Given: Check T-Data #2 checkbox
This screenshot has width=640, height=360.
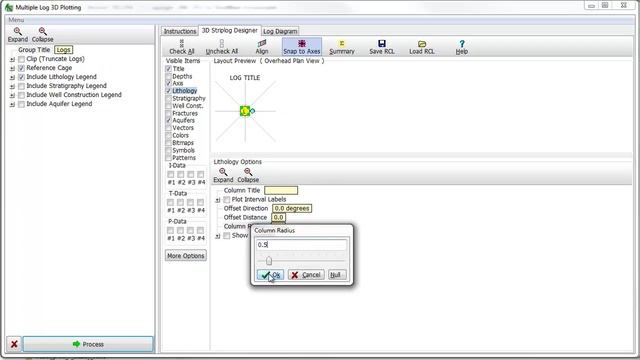Looking at the screenshot, I should pyautogui.click(x=180, y=202).
